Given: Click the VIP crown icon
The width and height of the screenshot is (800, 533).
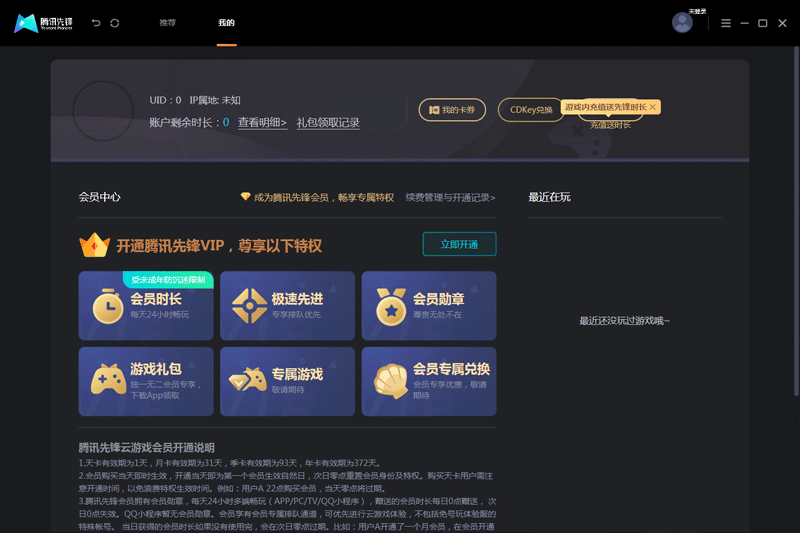Looking at the screenshot, I should coord(94,245).
